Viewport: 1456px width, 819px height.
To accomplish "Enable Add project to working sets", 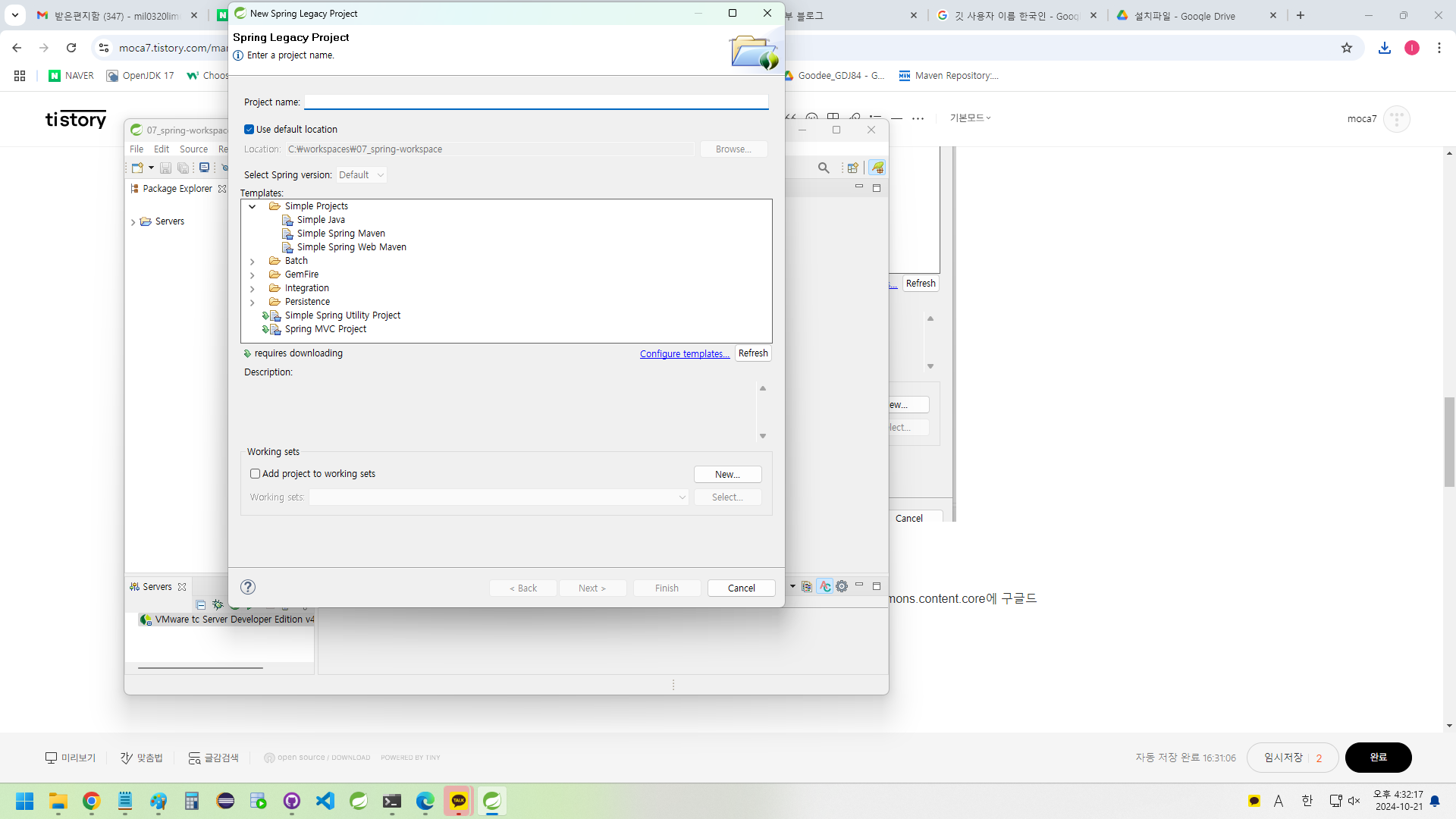I will pos(256,474).
